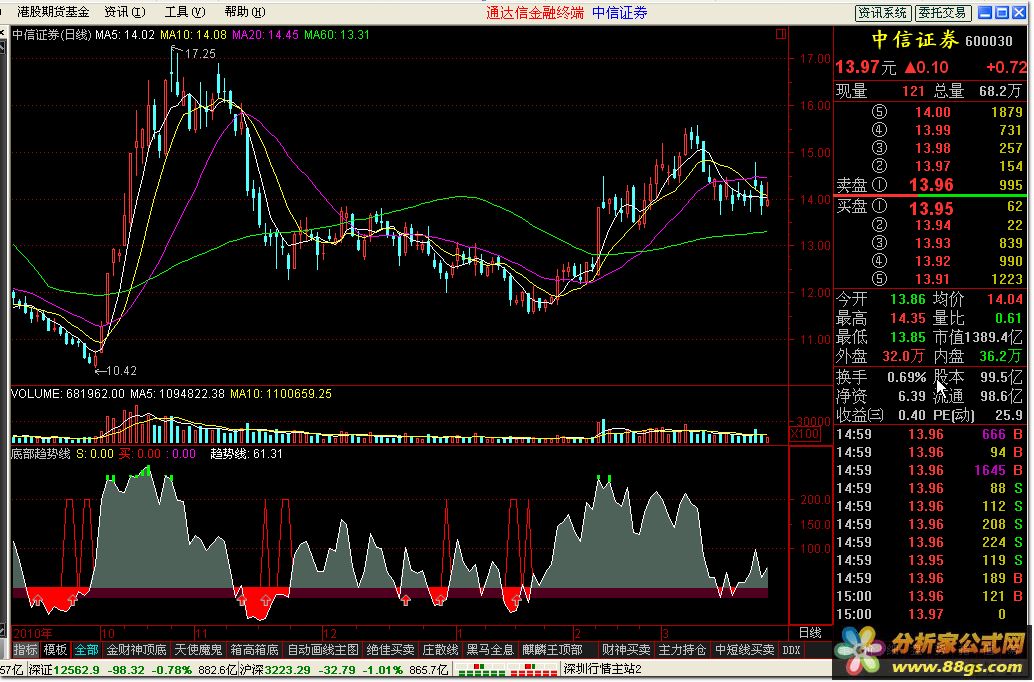Click the 17.25 high price marker
This screenshot has height=682, width=1034.
tap(200, 53)
